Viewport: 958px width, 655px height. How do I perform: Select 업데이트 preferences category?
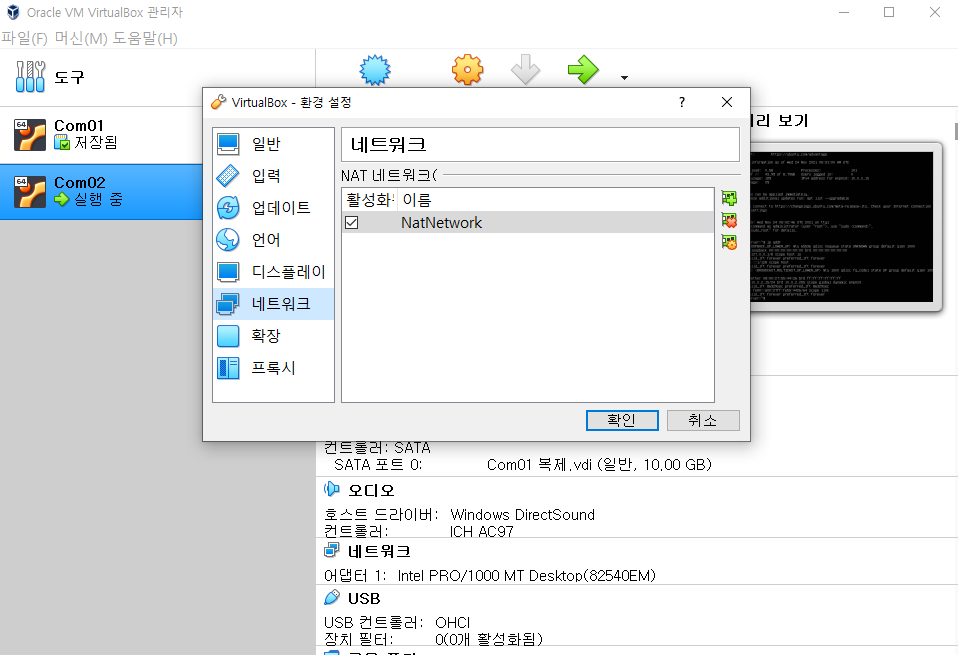pos(273,208)
